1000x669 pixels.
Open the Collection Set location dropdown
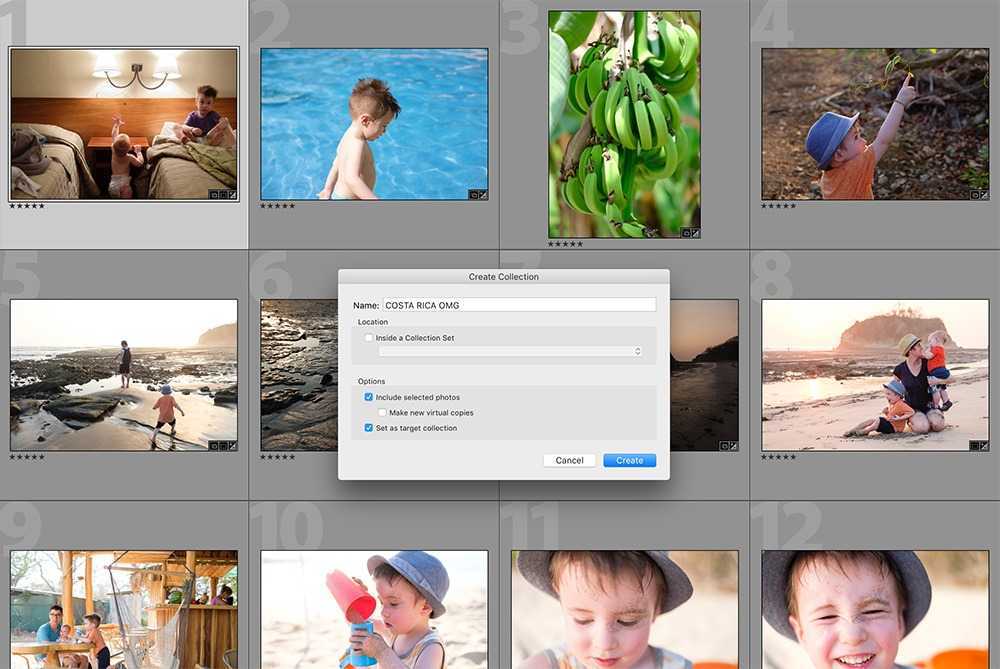coord(510,352)
